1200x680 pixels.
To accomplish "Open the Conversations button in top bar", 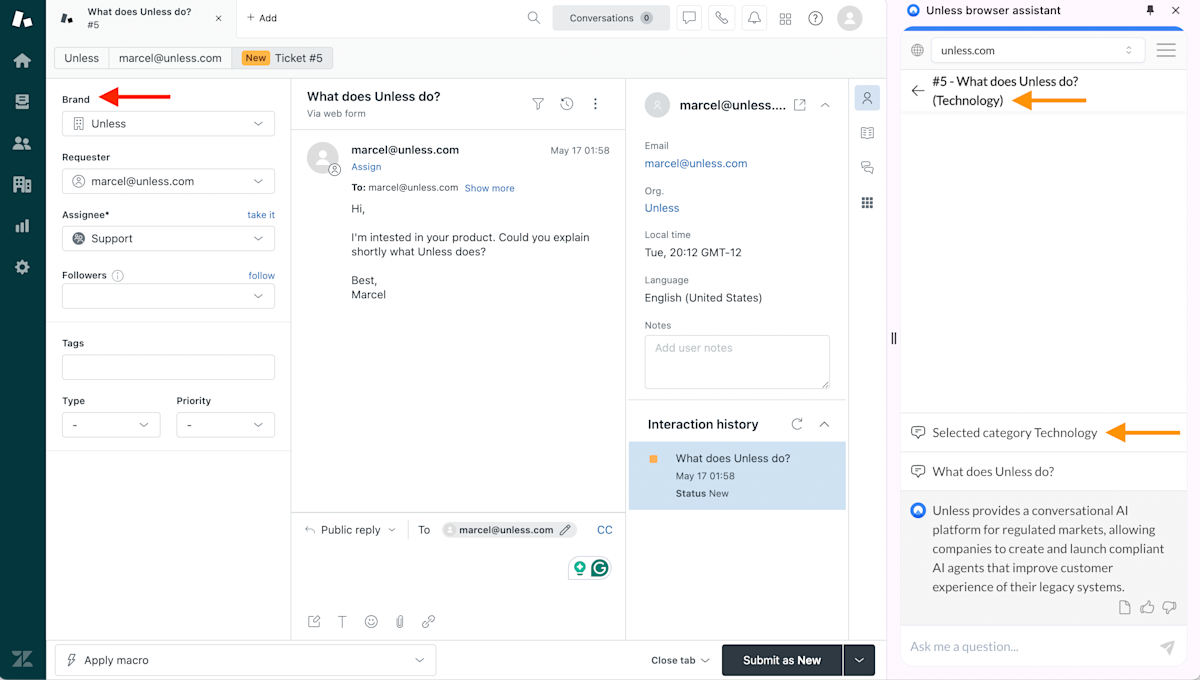I will point(611,18).
